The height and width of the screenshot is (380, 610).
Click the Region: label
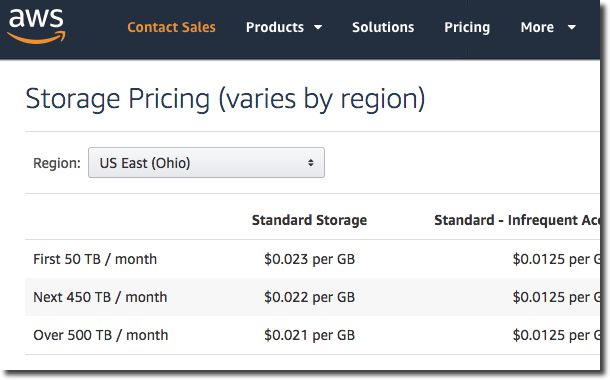click(57, 163)
